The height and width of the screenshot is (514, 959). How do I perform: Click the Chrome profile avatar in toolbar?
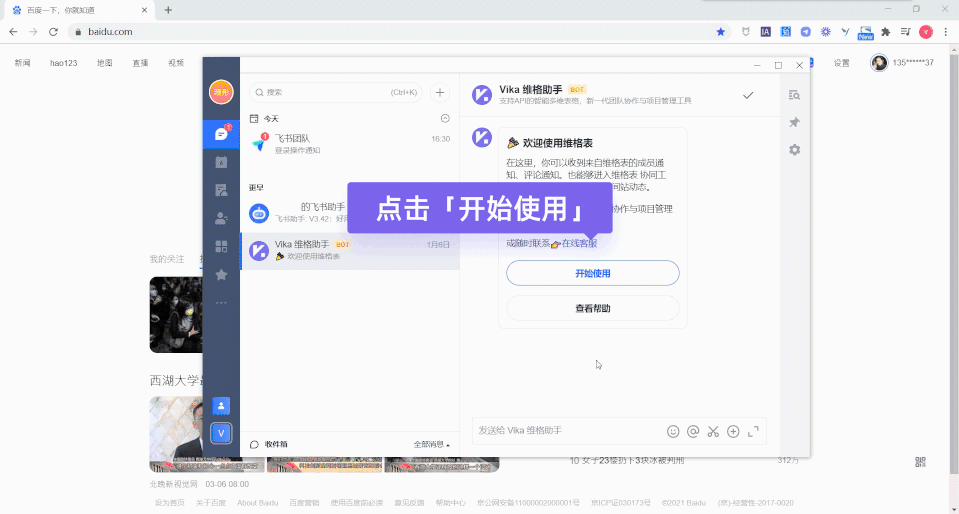point(926,32)
